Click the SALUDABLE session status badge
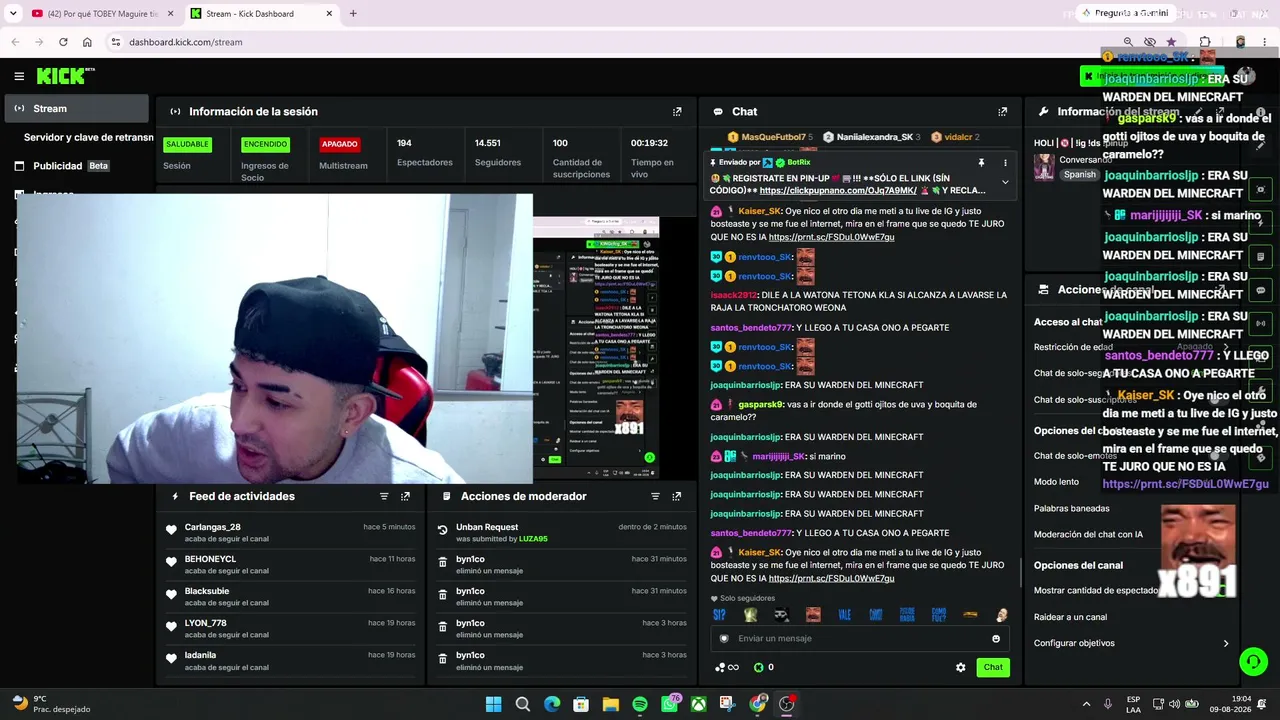 coord(187,144)
